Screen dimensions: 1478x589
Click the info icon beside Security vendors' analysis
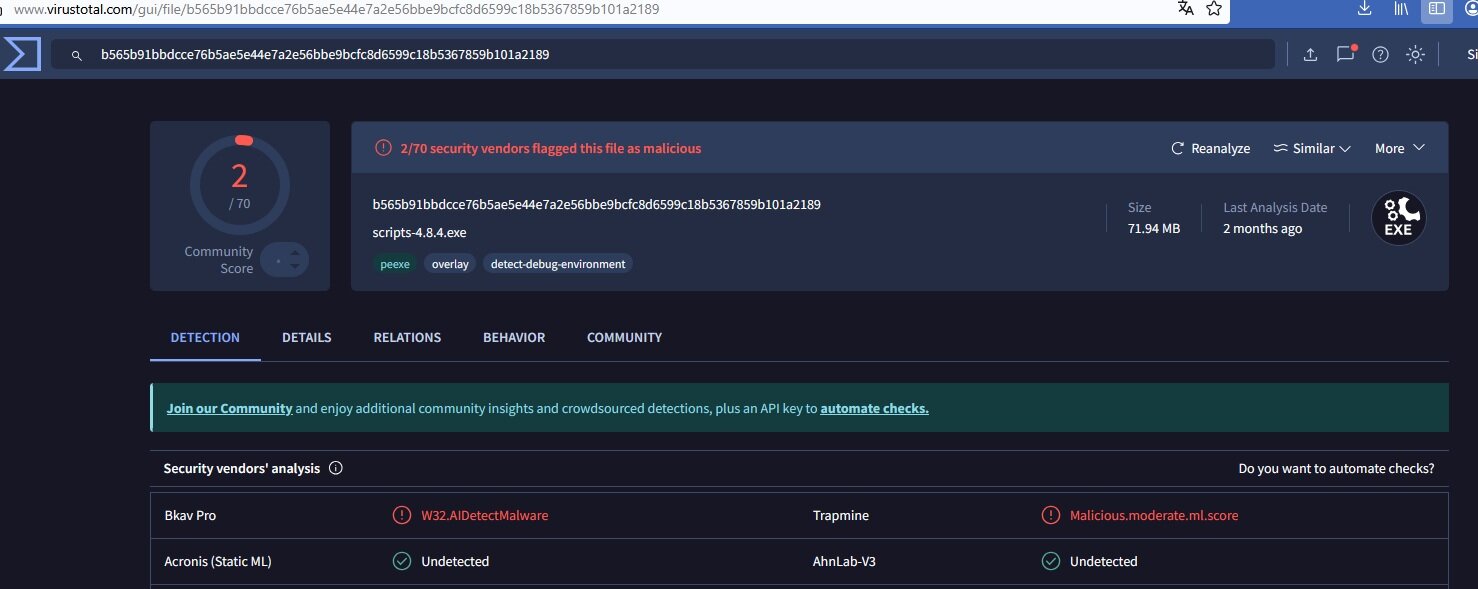click(336, 468)
